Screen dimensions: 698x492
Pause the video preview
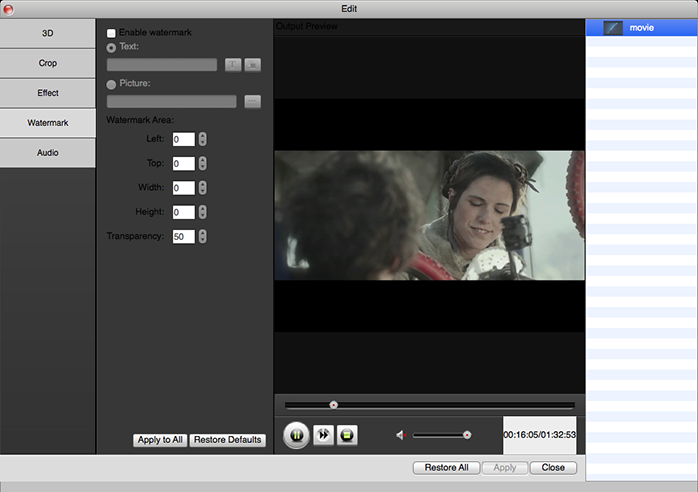(296, 435)
